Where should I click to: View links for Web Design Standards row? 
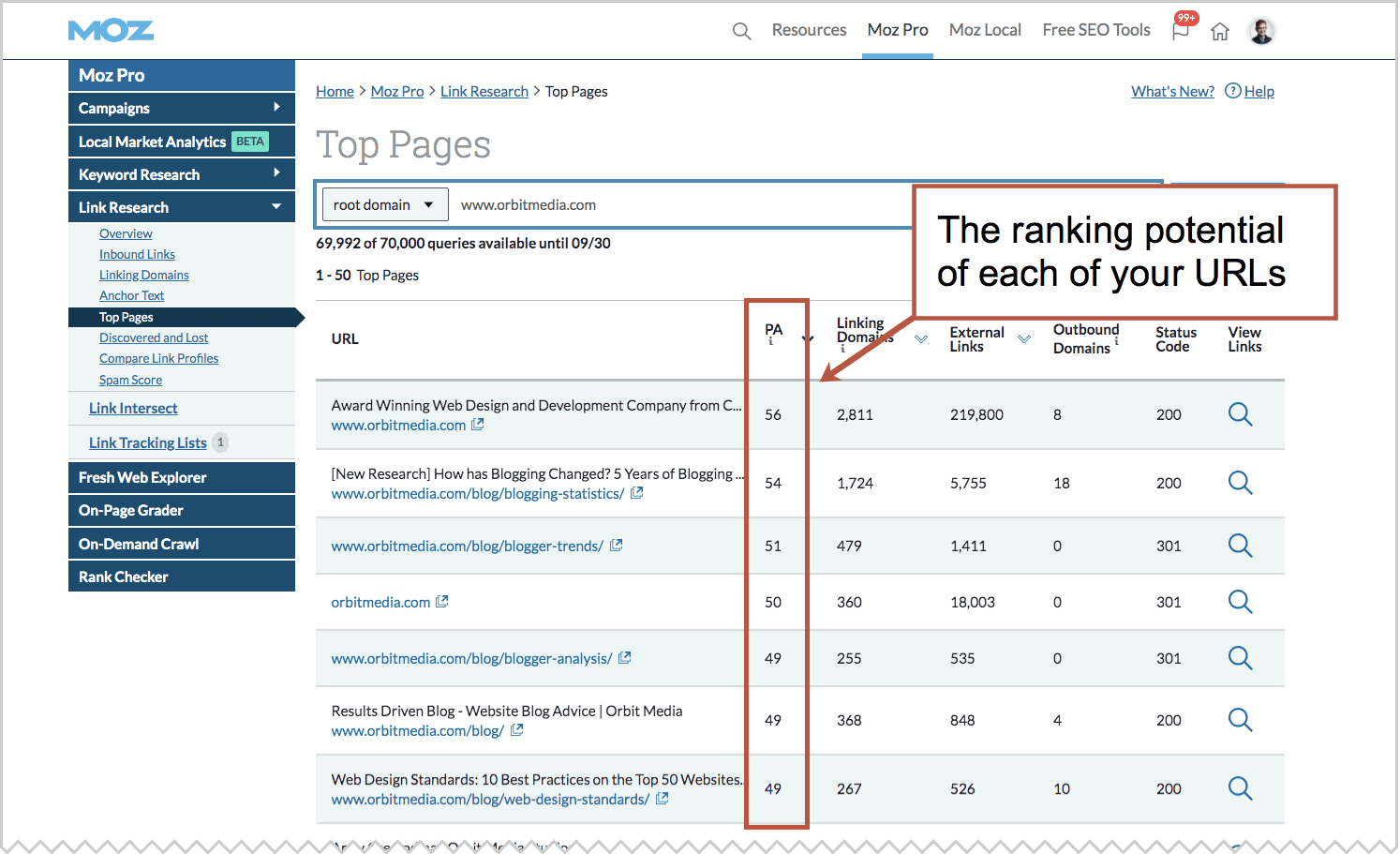point(1240,788)
